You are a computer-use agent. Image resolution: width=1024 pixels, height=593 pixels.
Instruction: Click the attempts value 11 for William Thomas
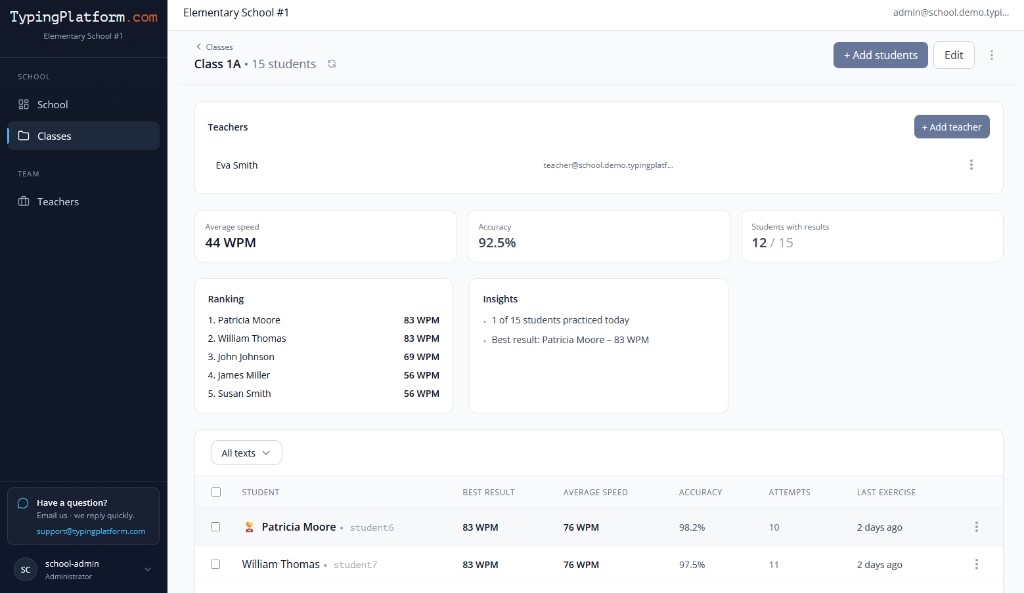[x=774, y=564]
